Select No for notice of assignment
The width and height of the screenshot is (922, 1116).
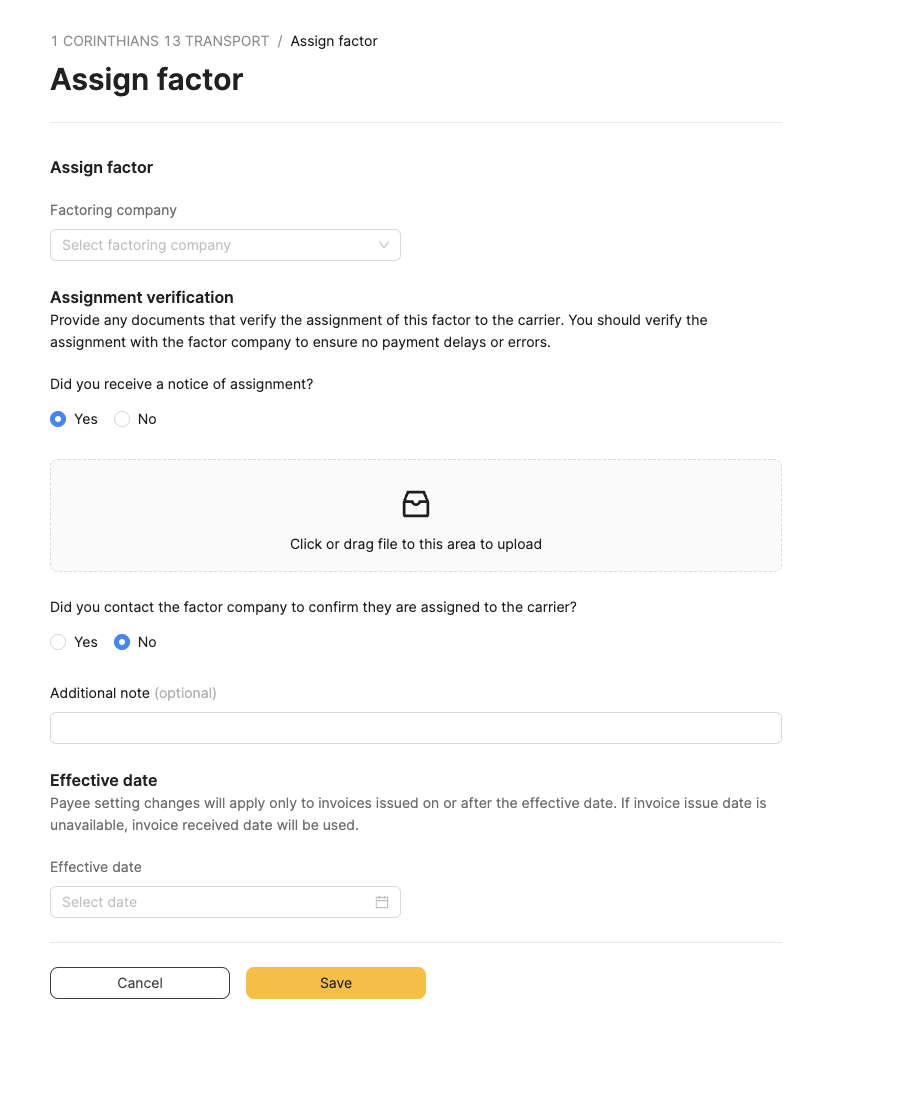click(122, 419)
